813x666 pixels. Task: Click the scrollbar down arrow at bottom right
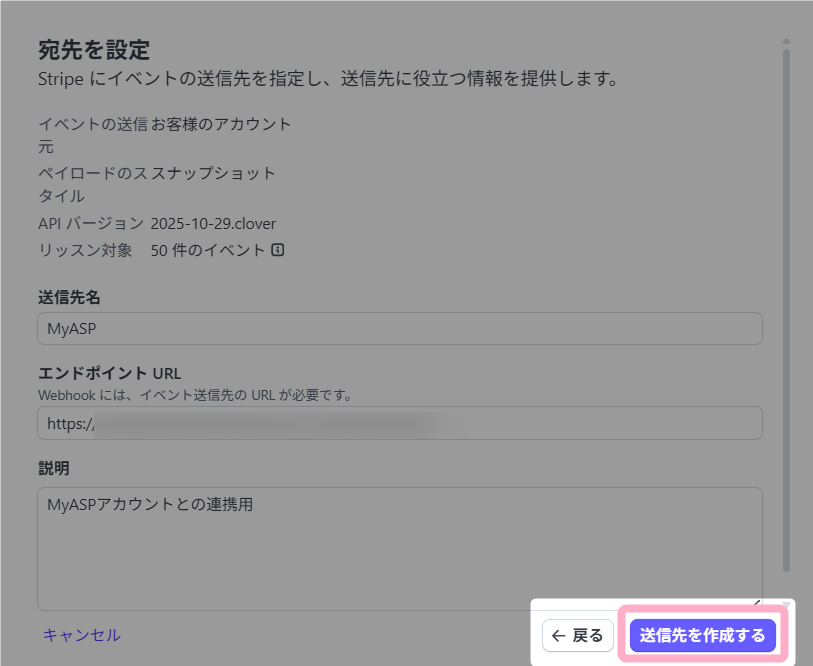point(787,603)
